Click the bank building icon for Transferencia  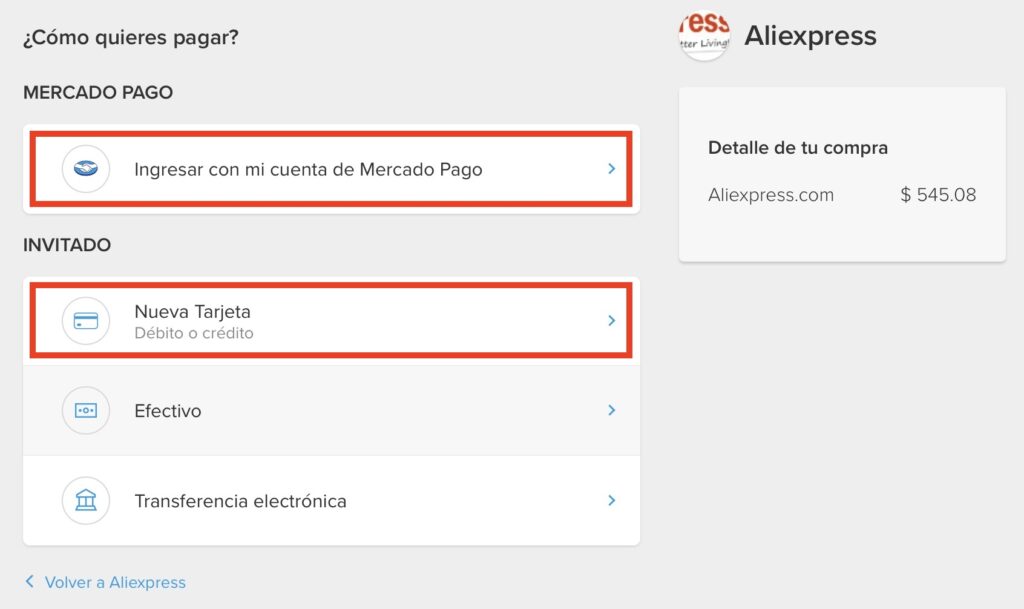pos(86,501)
